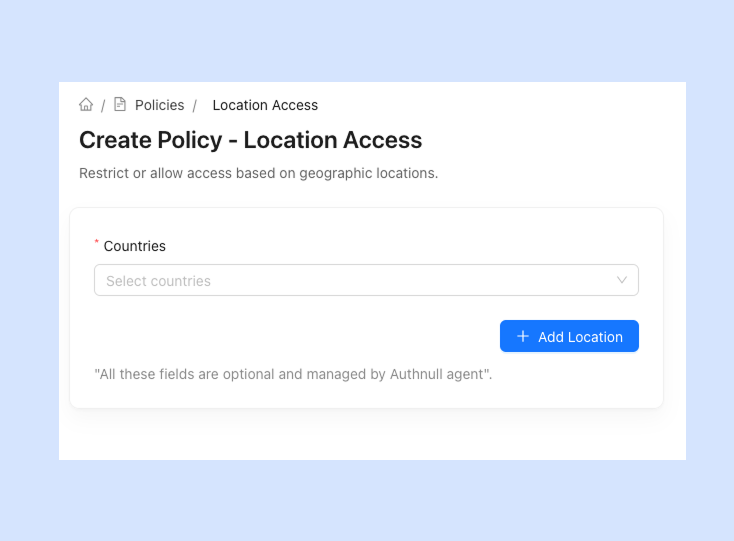The width and height of the screenshot is (734, 541).
Task: Open the Policies breadcrumb link
Action: [160, 105]
